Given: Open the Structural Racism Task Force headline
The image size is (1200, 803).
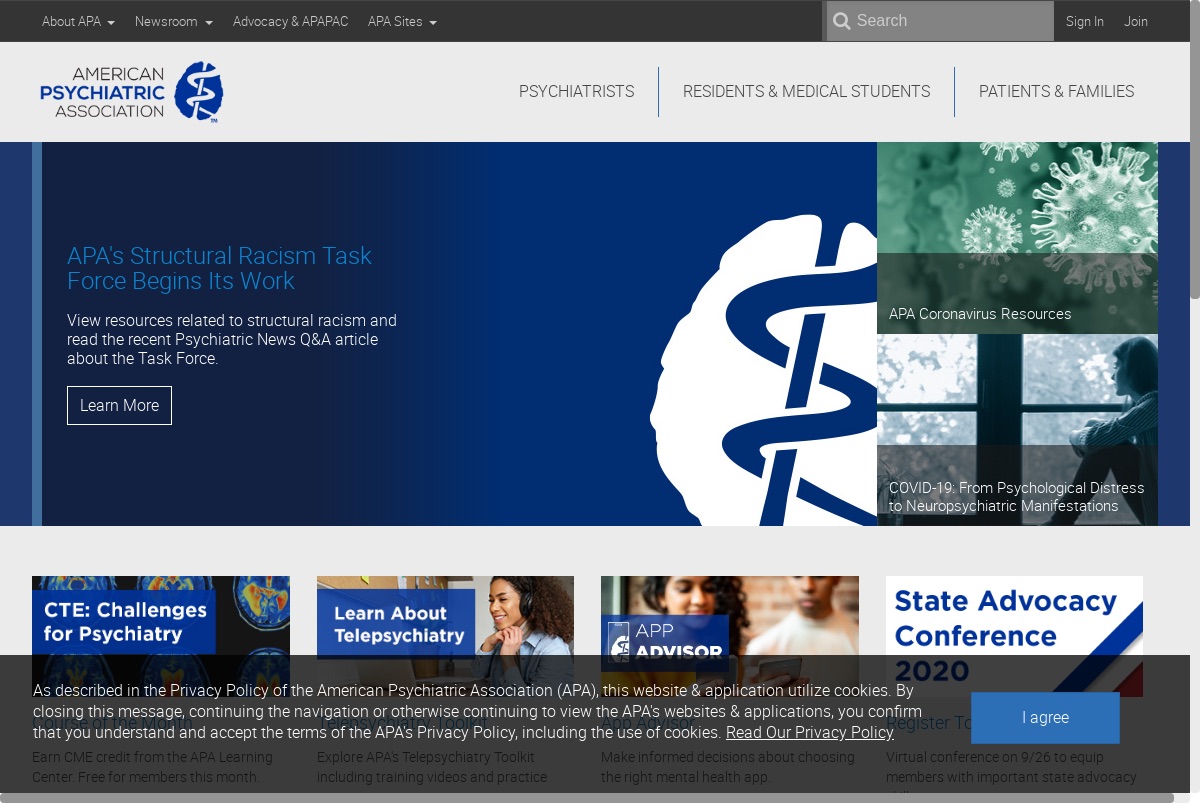Looking at the screenshot, I should pyautogui.click(x=219, y=268).
